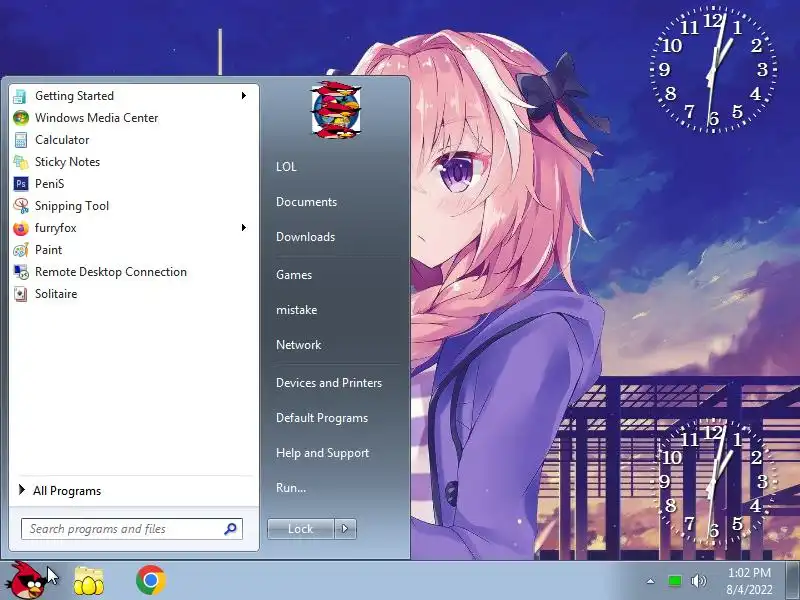Open Help and Support
800x600 pixels.
[322, 453]
